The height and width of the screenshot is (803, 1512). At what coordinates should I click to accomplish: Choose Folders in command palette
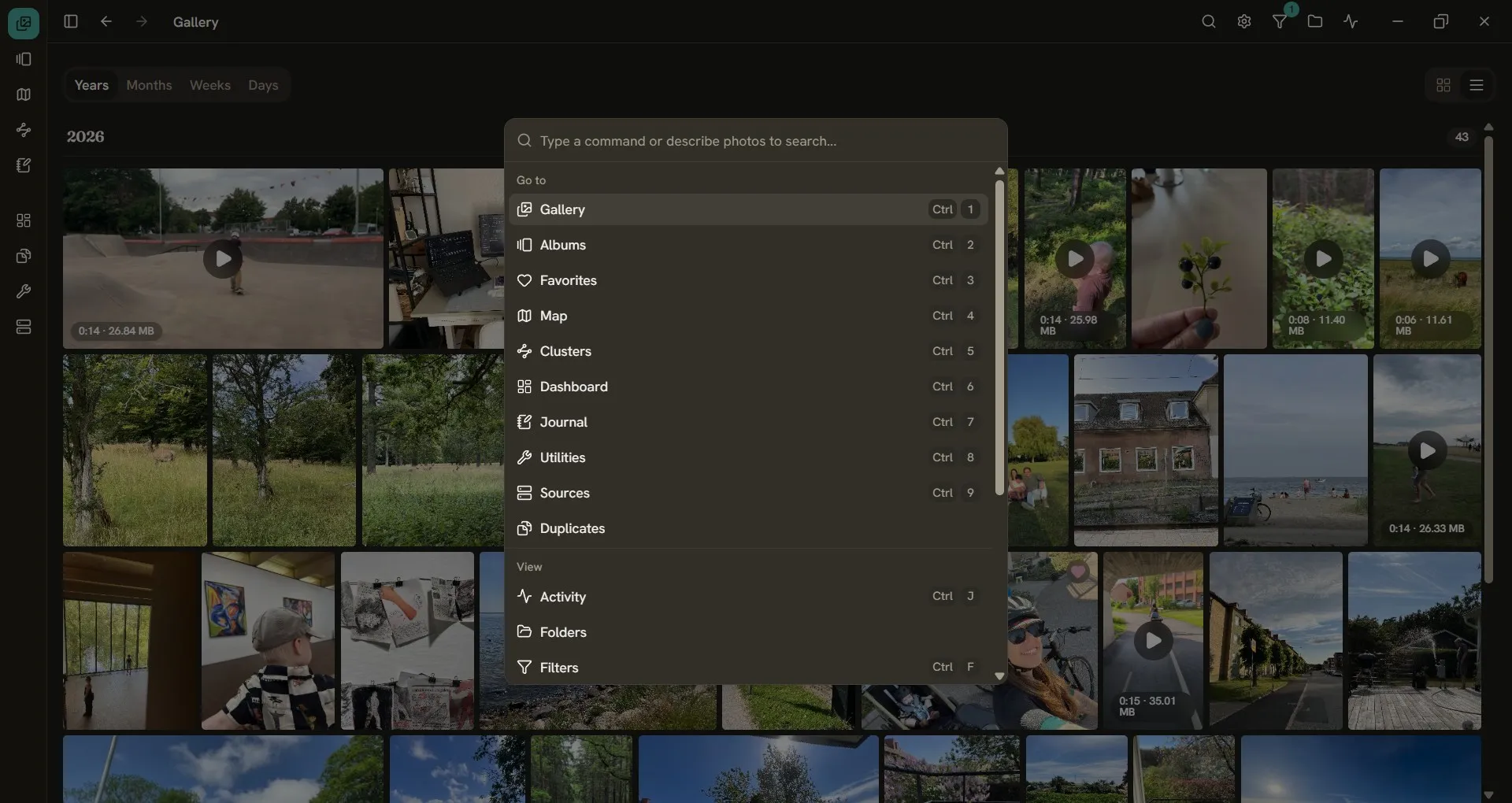click(x=748, y=633)
